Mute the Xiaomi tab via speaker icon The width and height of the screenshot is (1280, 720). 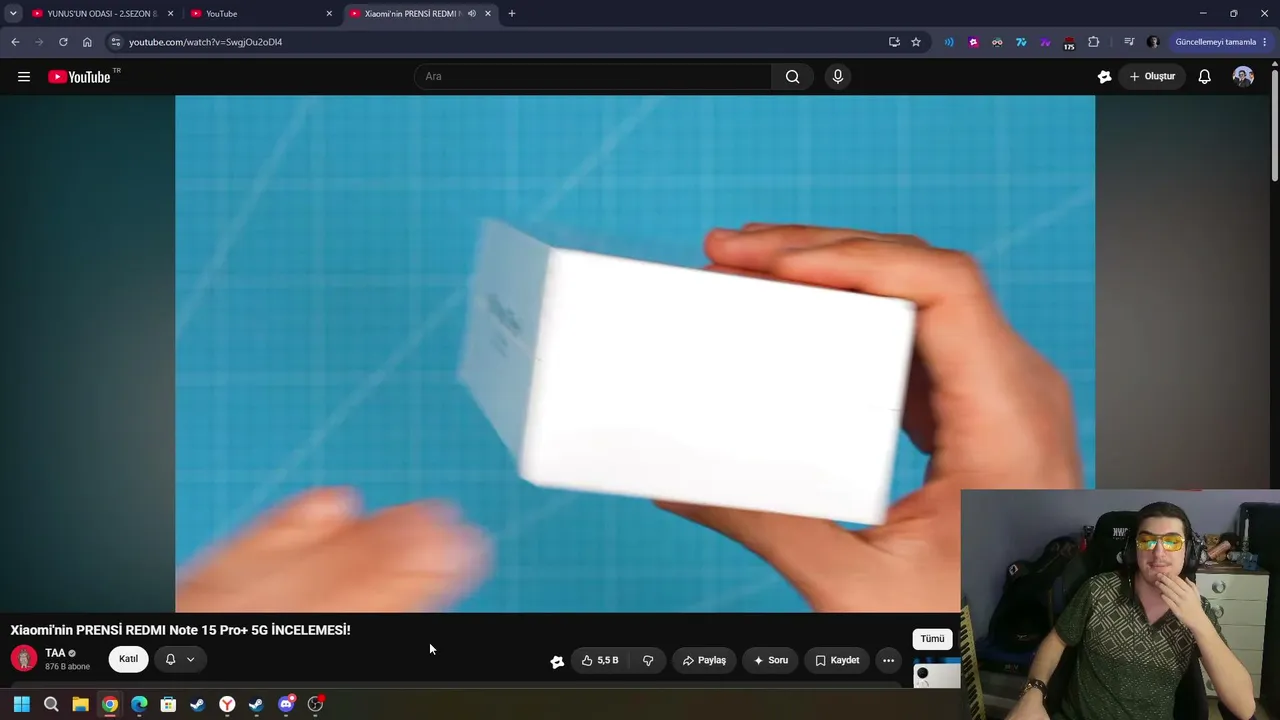472,14
